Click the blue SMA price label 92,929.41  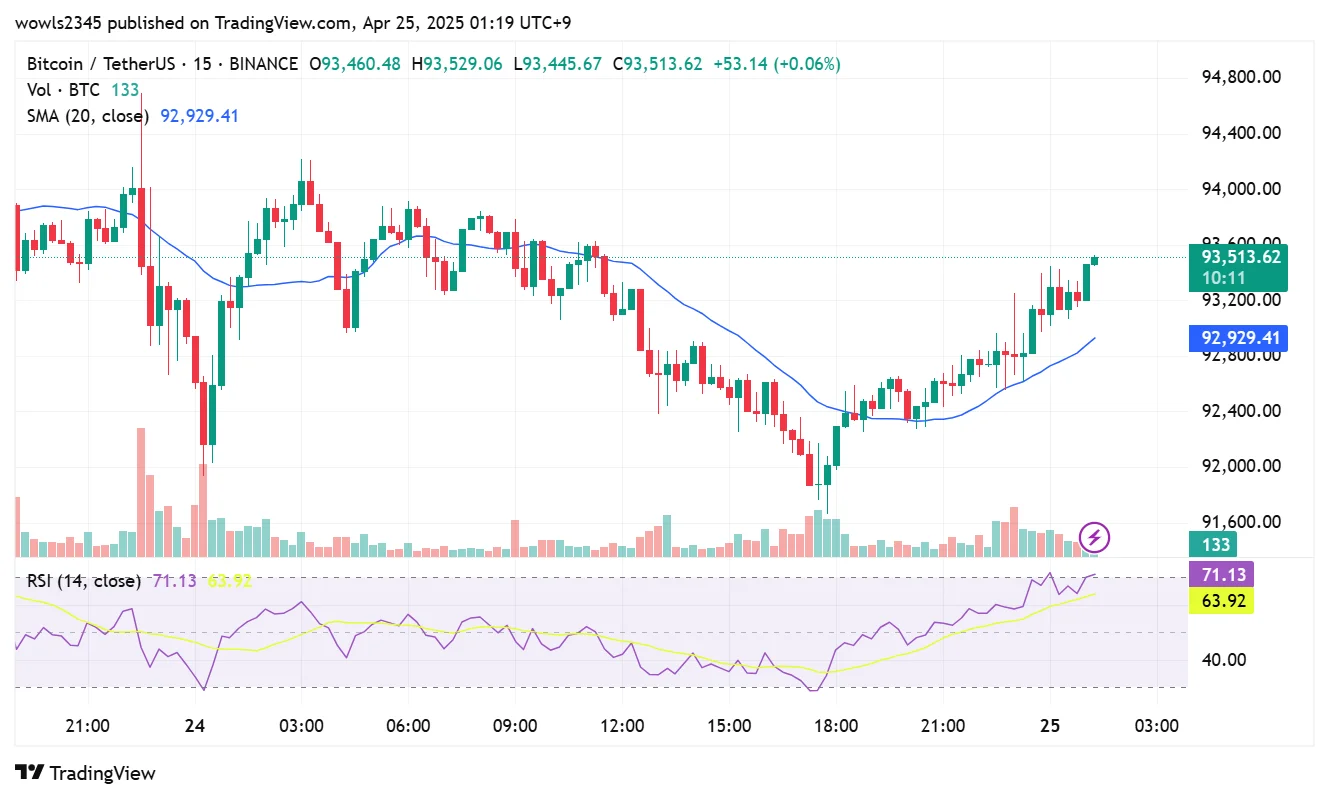click(x=1237, y=338)
